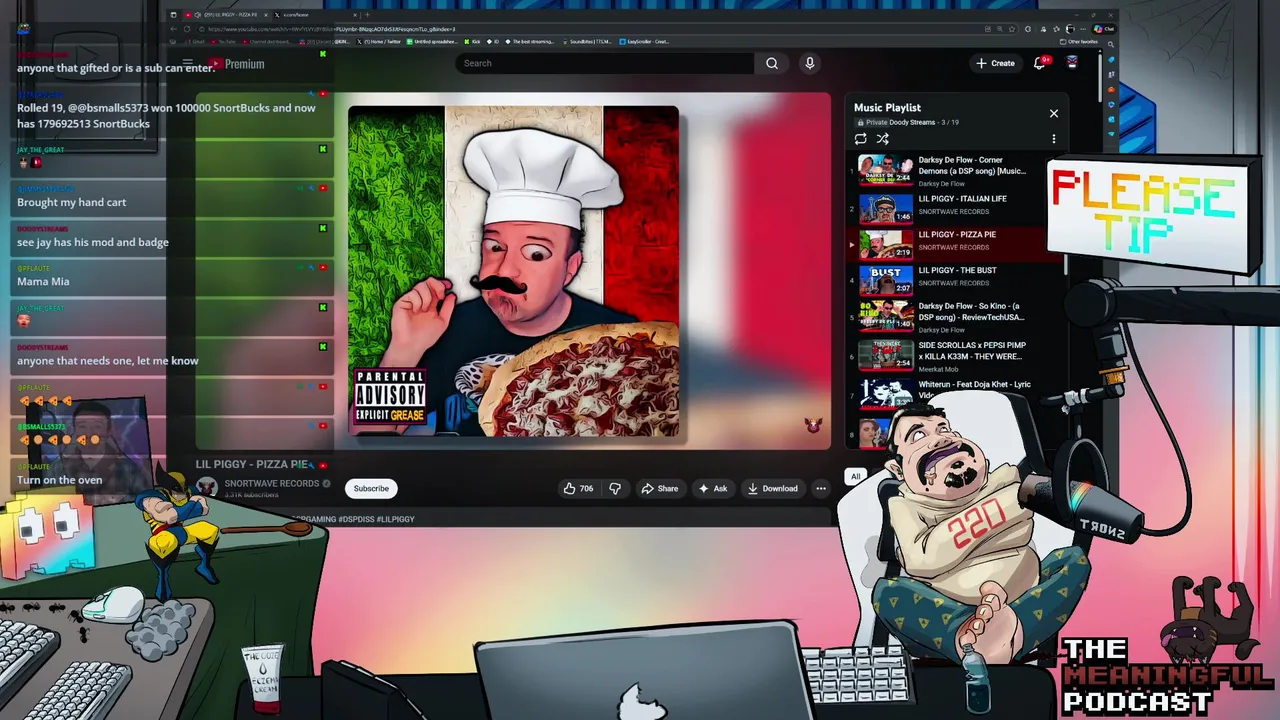This screenshot has height=720, width=1280.
Task: Dislike the video with thumbs down
Action: tap(615, 488)
